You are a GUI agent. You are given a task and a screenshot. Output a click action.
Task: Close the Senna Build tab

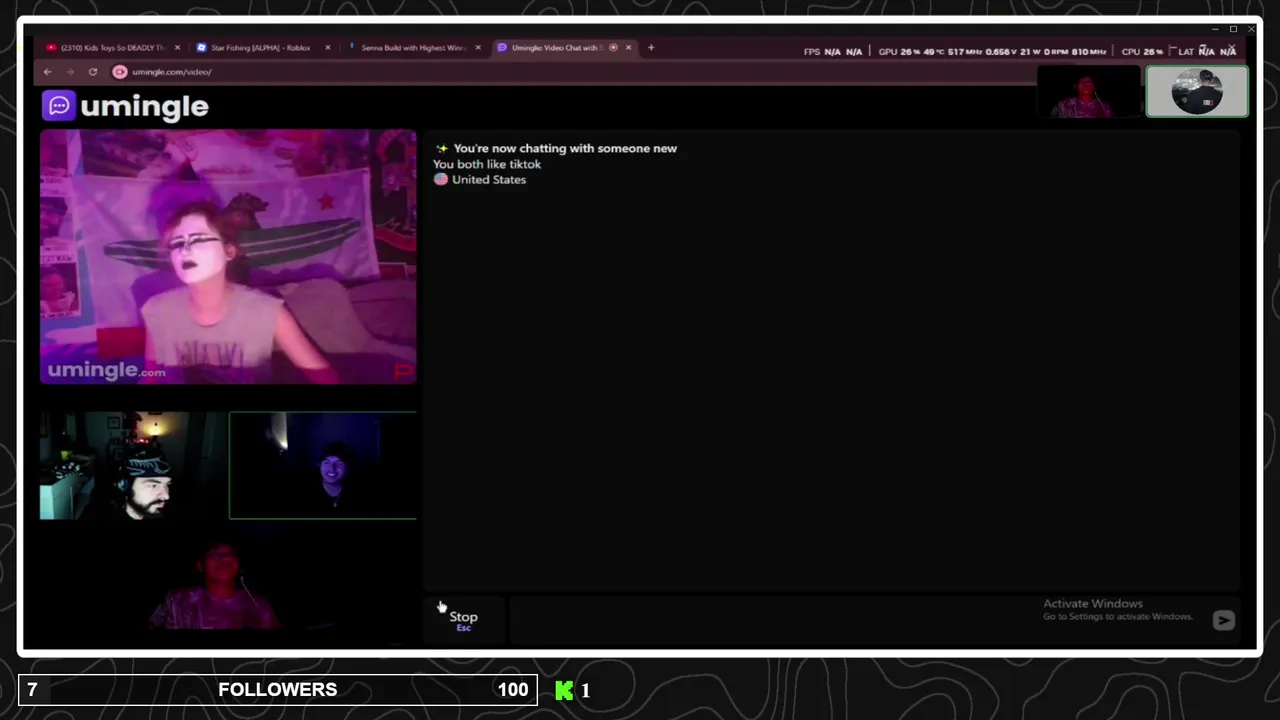[478, 47]
